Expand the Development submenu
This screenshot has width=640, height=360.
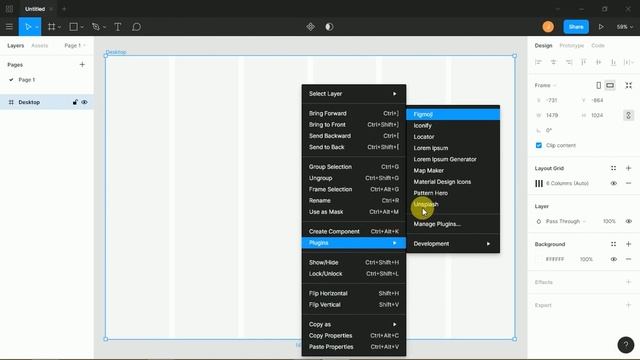point(453,244)
